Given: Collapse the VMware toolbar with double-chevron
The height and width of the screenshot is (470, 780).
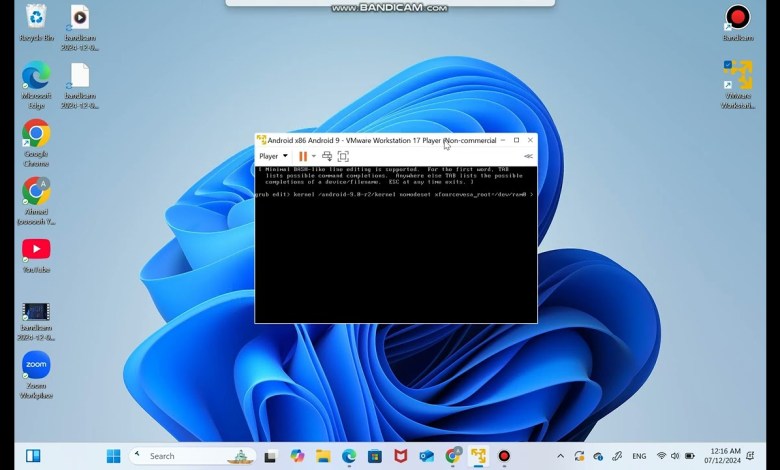Looking at the screenshot, I should click(528, 156).
